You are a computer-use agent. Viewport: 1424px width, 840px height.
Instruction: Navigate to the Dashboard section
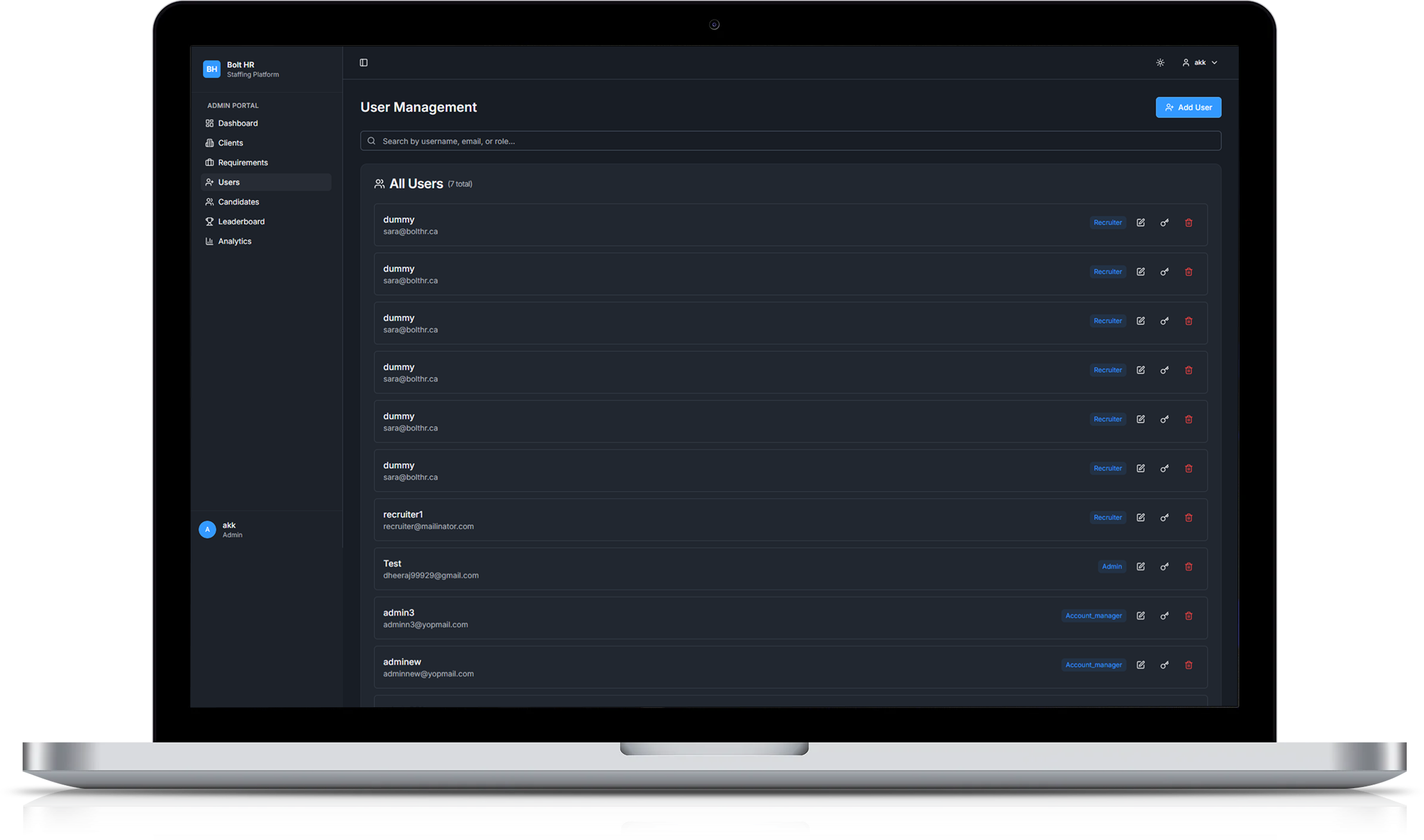click(x=238, y=123)
